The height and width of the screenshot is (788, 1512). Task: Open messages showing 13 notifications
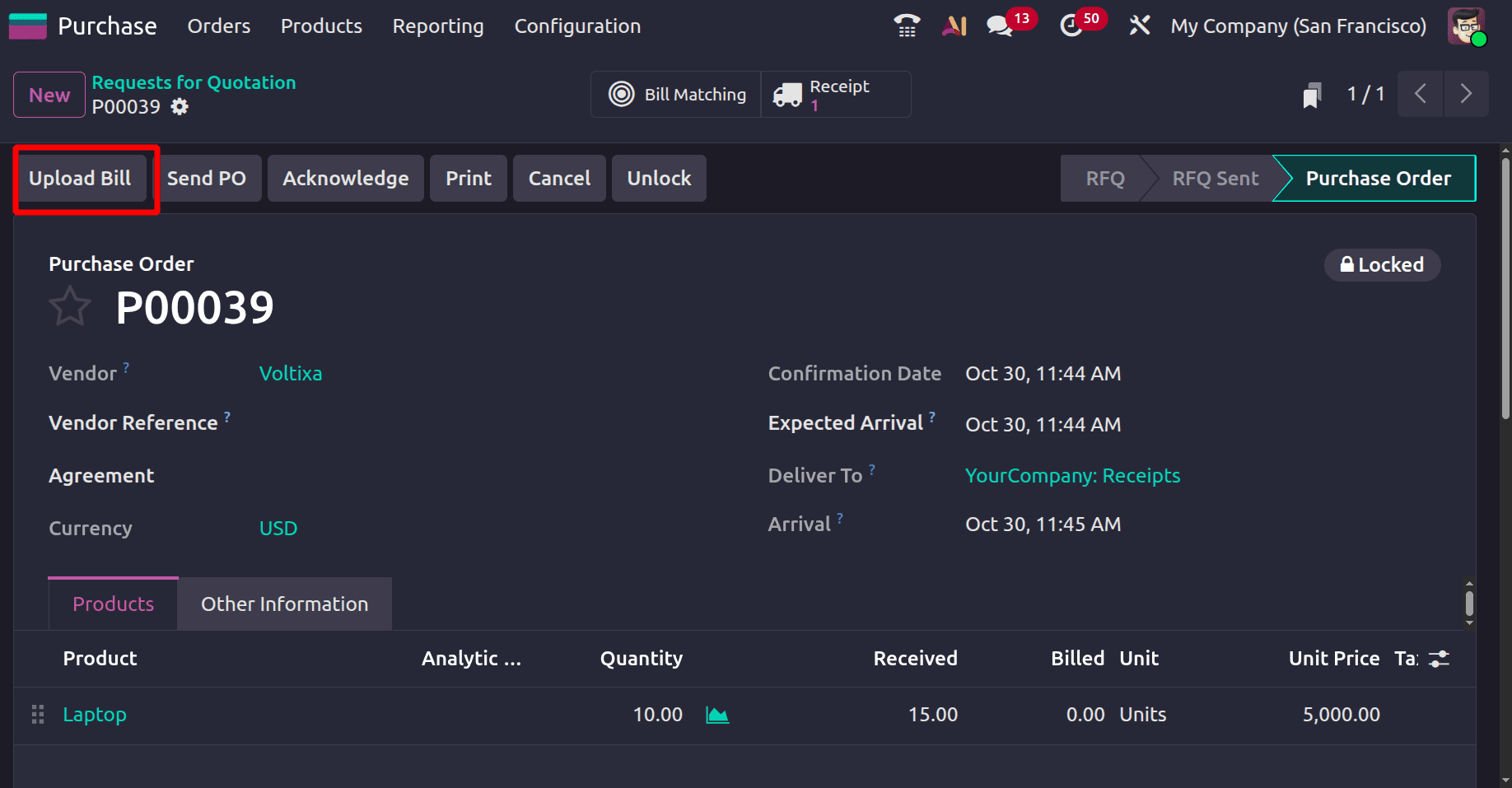point(999,26)
